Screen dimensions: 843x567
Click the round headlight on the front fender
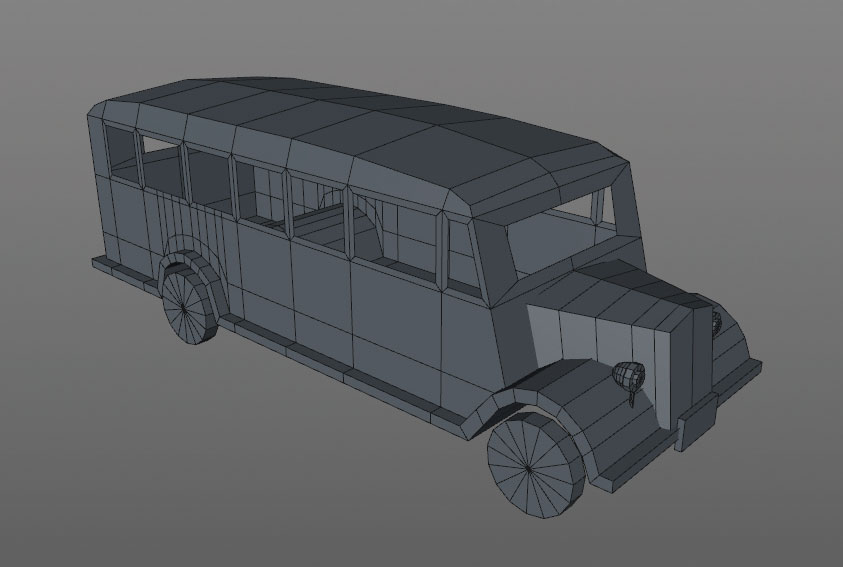click(629, 376)
